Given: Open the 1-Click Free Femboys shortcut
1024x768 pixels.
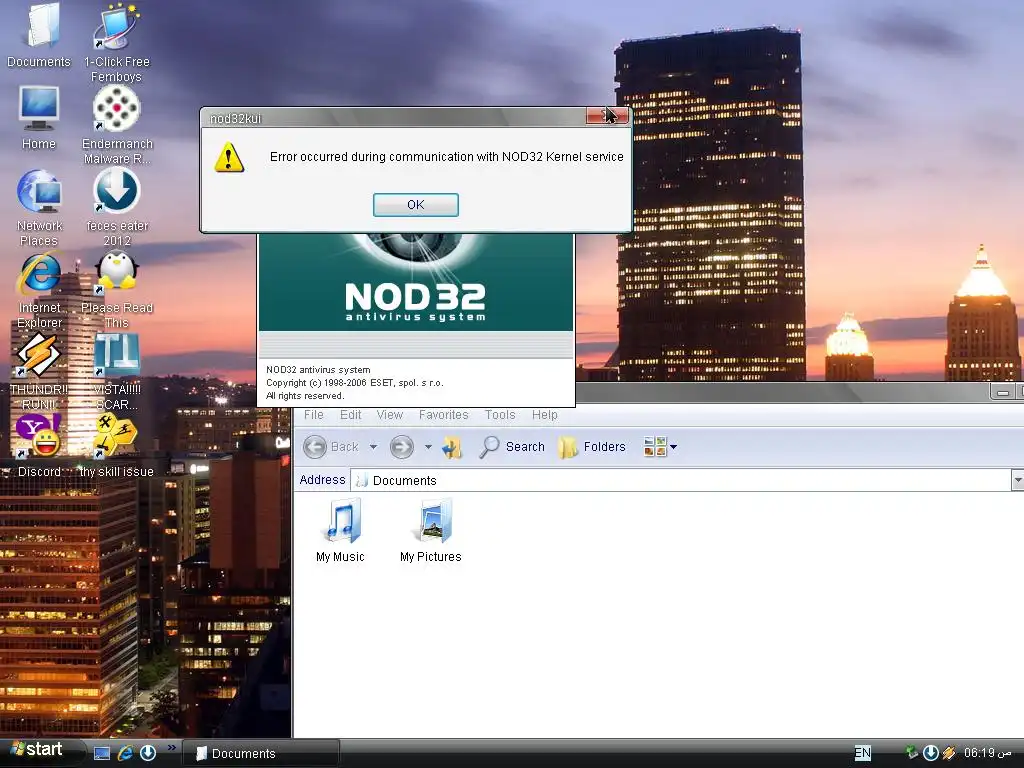Looking at the screenshot, I should (x=116, y=43).
